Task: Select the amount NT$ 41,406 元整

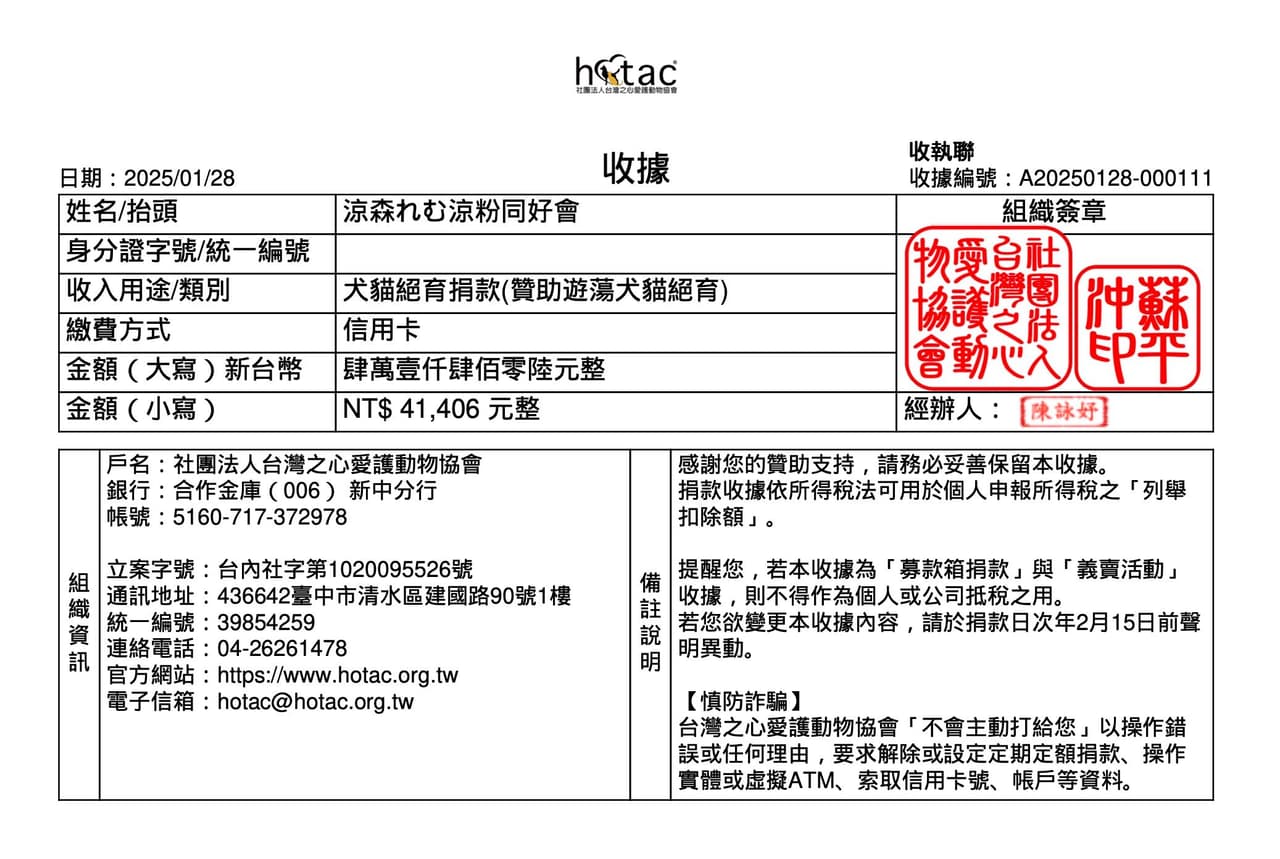Action: click(x=441, y=410)
